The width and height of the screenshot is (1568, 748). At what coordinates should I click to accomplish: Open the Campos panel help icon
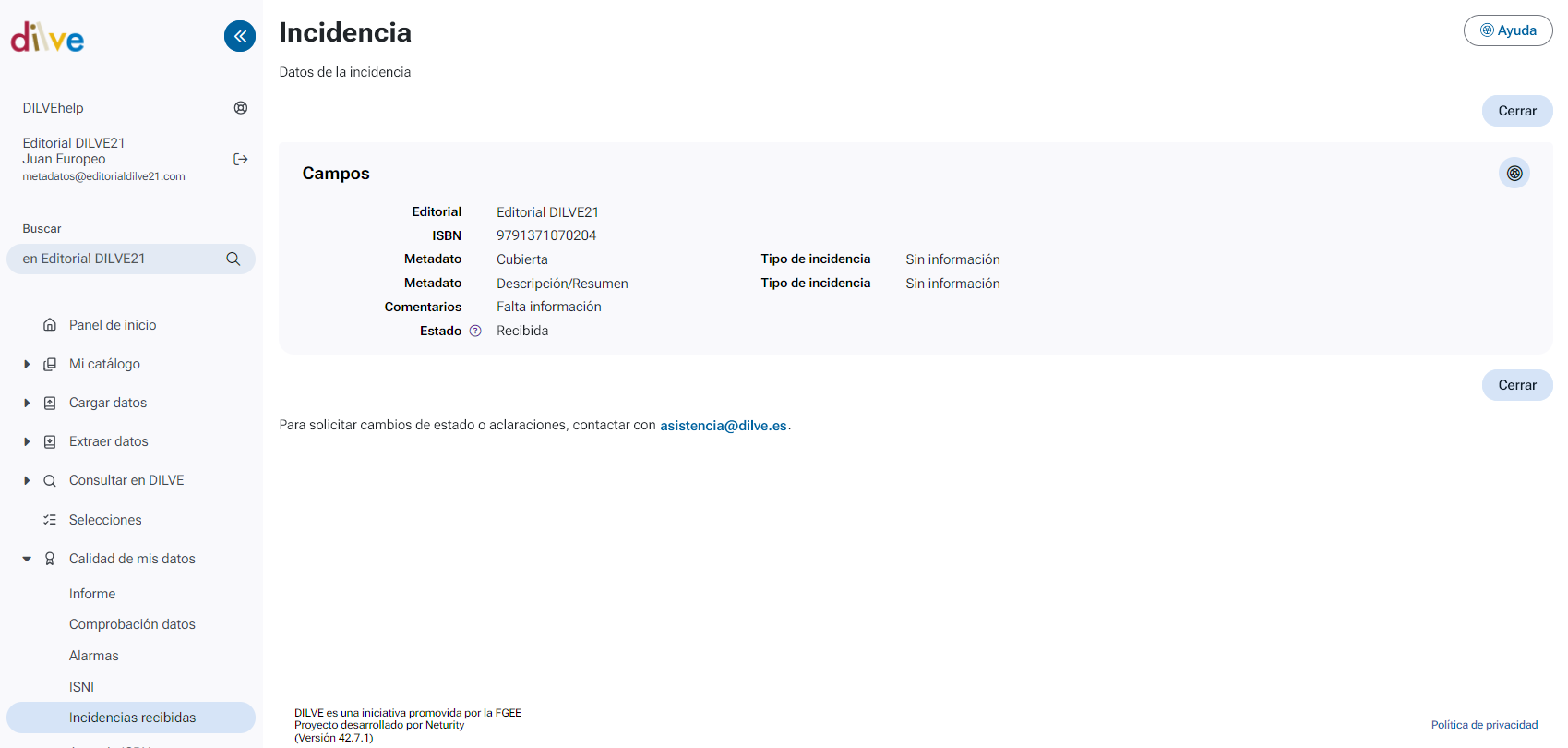[x=1514, y=173]
